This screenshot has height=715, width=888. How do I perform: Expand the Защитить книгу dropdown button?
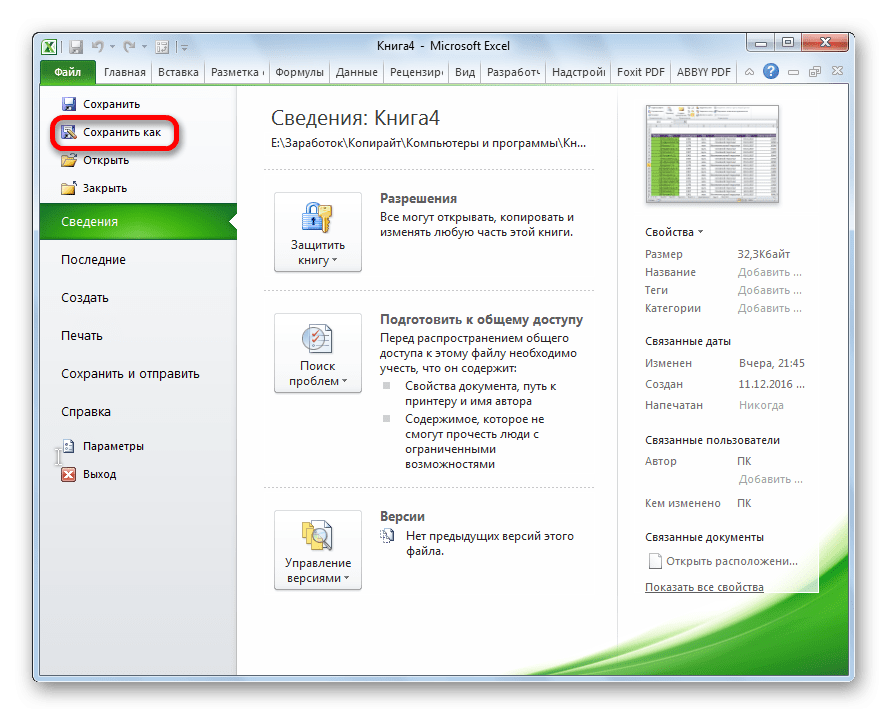[318, 232]
